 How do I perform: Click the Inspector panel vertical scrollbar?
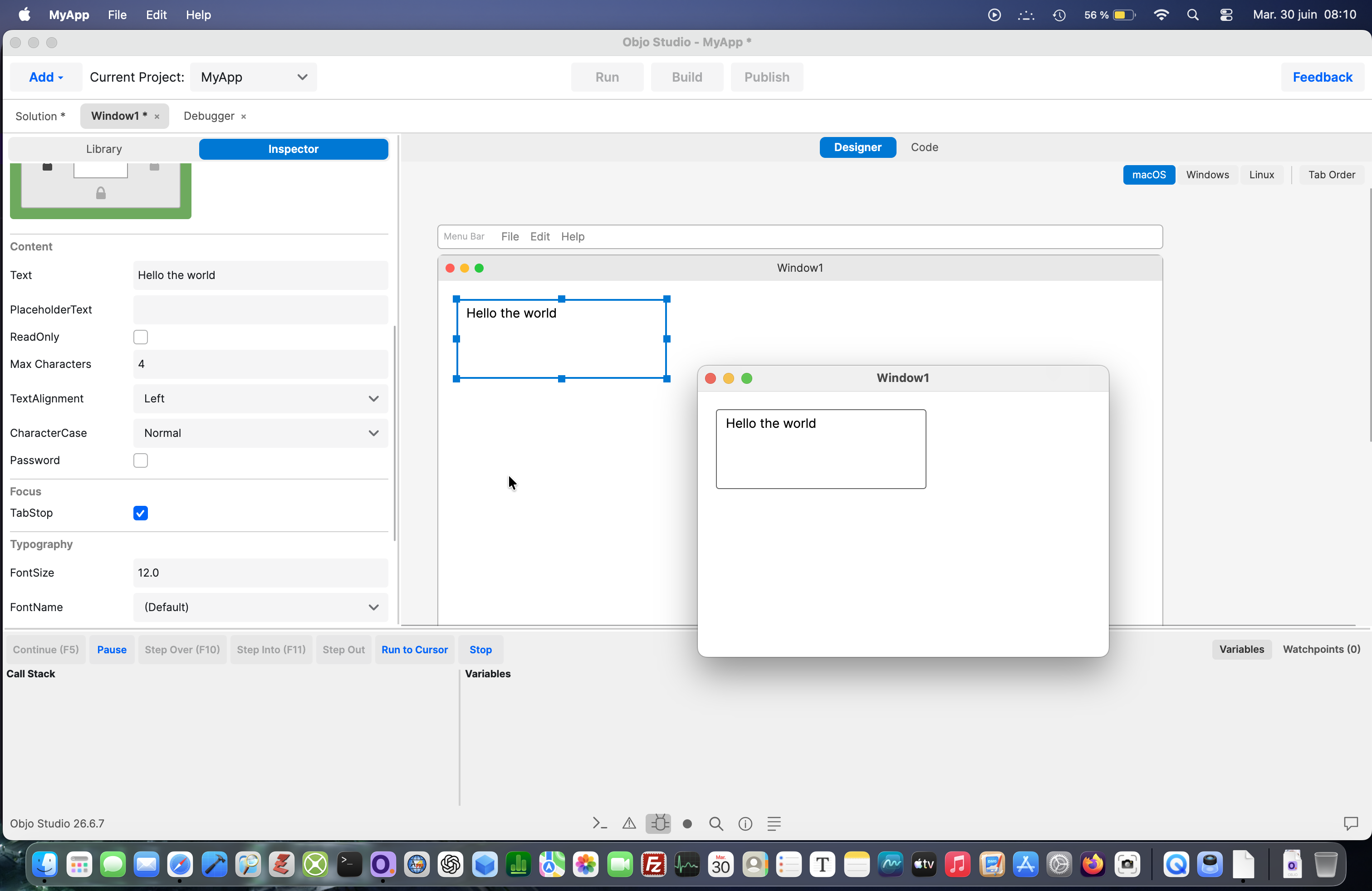[395, 433]
